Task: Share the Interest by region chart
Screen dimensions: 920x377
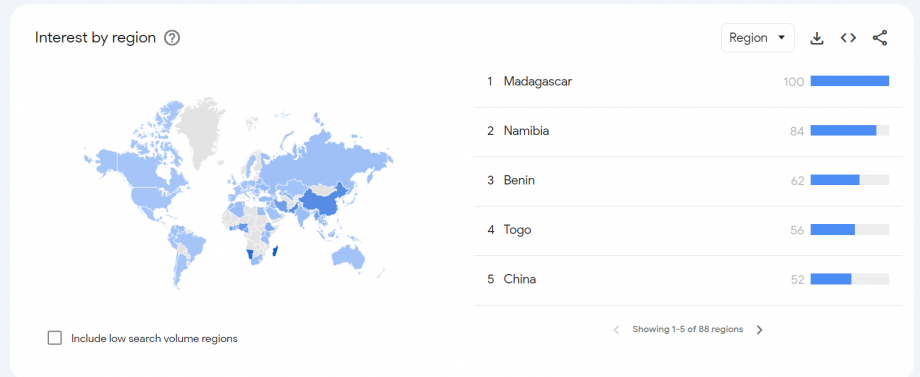Action: (880, 38)
